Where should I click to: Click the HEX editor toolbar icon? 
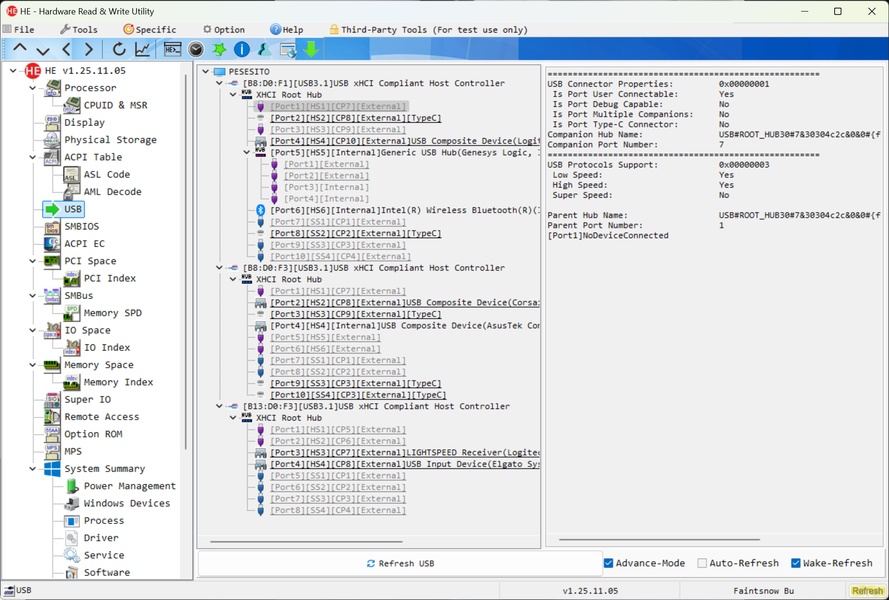point(172,49)
